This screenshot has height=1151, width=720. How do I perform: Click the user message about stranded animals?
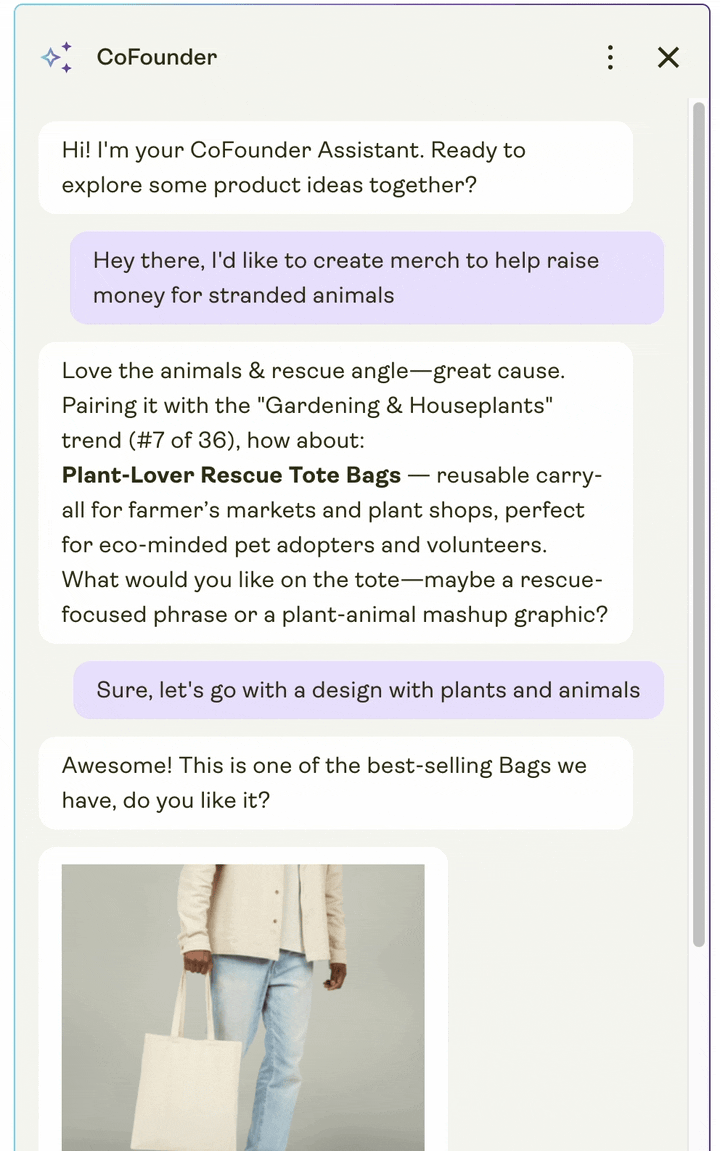pyautogui.click(x=366, y=278)
